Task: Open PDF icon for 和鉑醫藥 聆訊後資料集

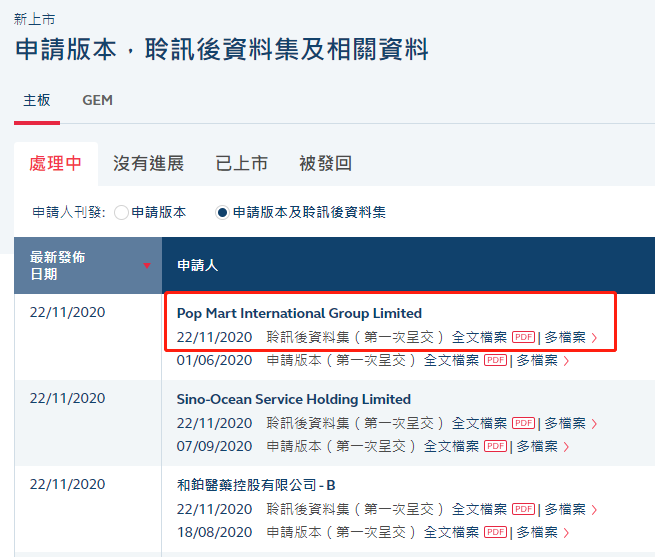Action: coord(523,510)
